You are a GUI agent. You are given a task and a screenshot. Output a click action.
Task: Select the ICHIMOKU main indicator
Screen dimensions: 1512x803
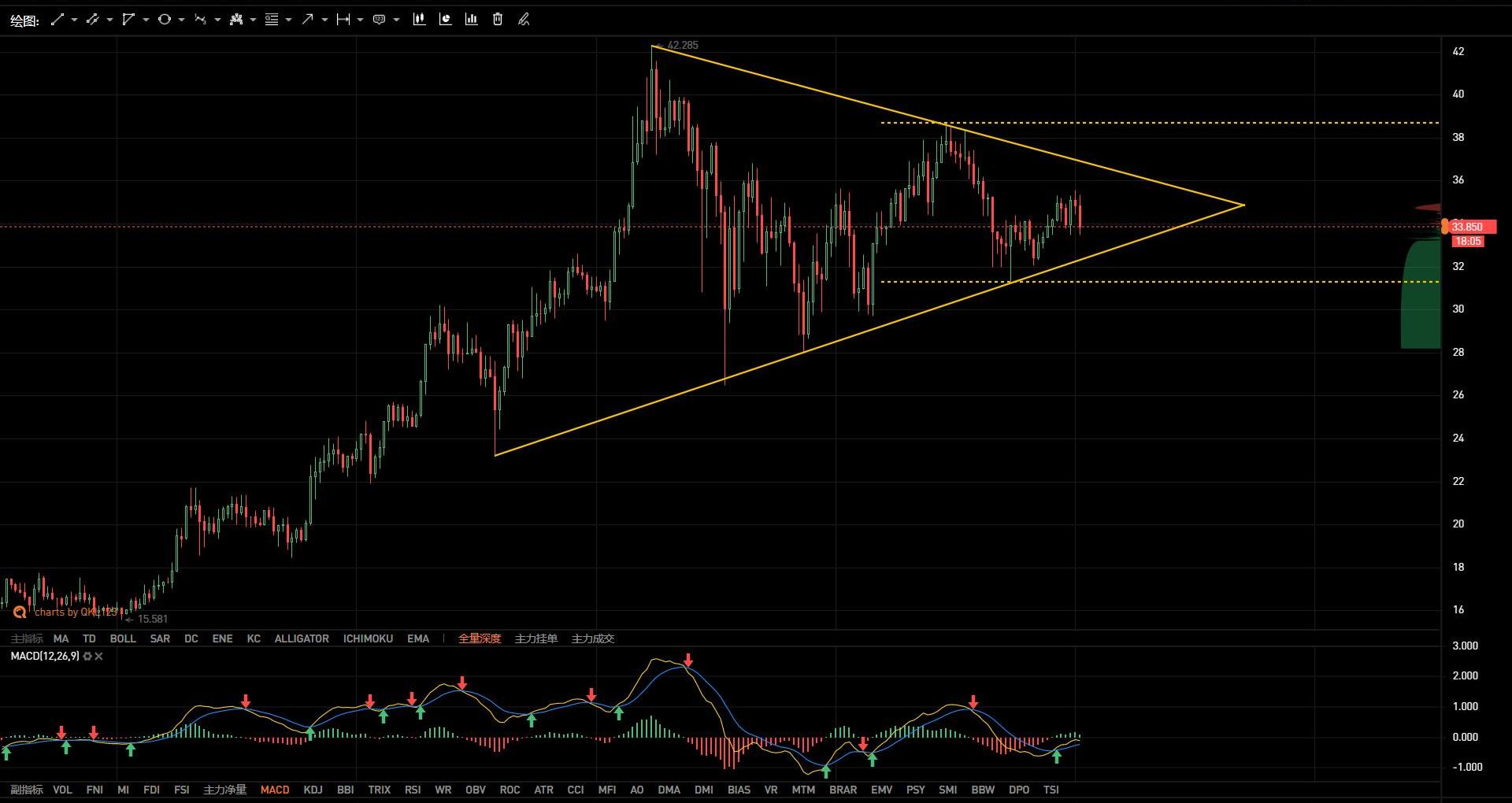368,638
